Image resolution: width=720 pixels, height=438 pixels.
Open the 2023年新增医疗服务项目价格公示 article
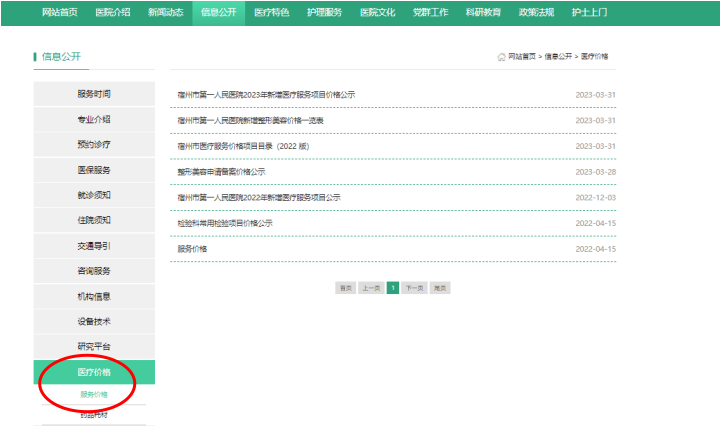[x=266, y=95]
